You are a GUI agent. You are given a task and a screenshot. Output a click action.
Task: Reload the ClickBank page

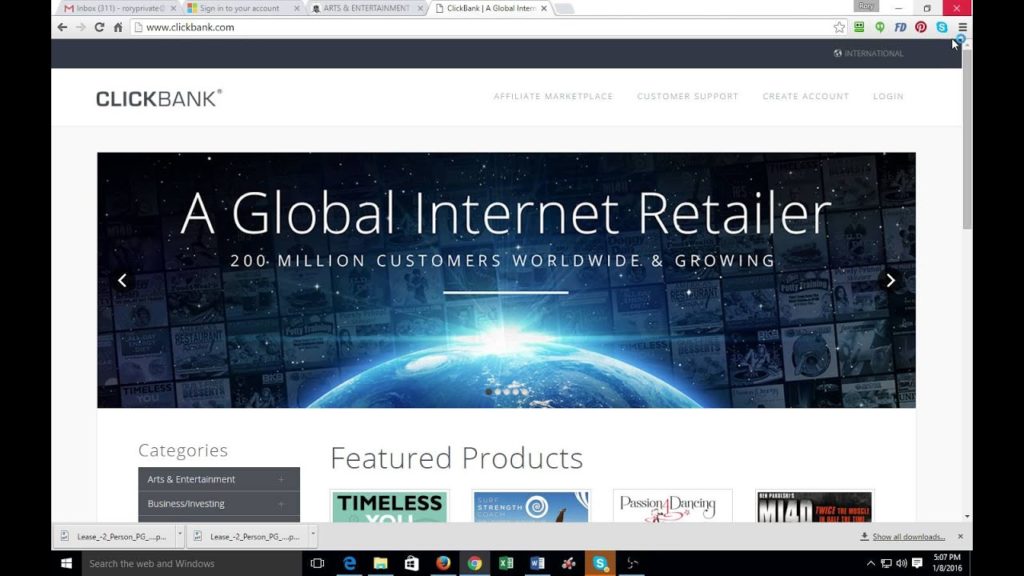pos(99,27)
